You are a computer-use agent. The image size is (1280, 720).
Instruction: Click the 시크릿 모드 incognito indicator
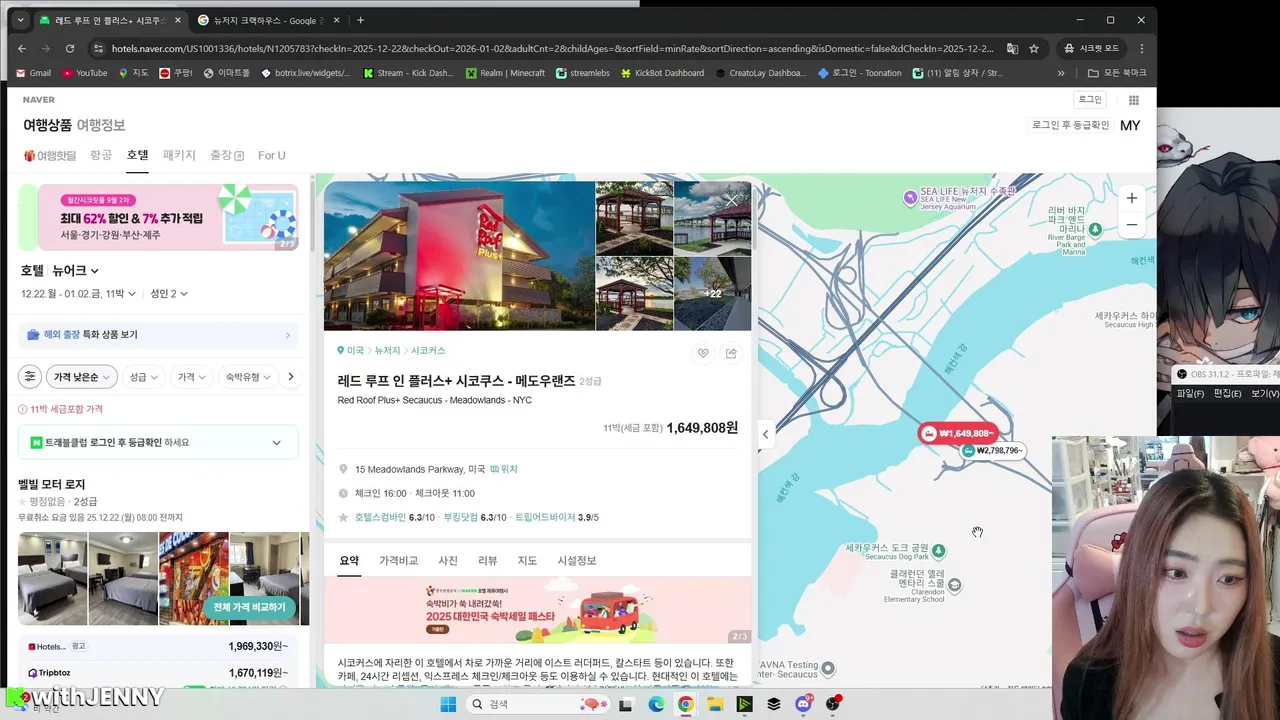click(x=1092, y=48)
